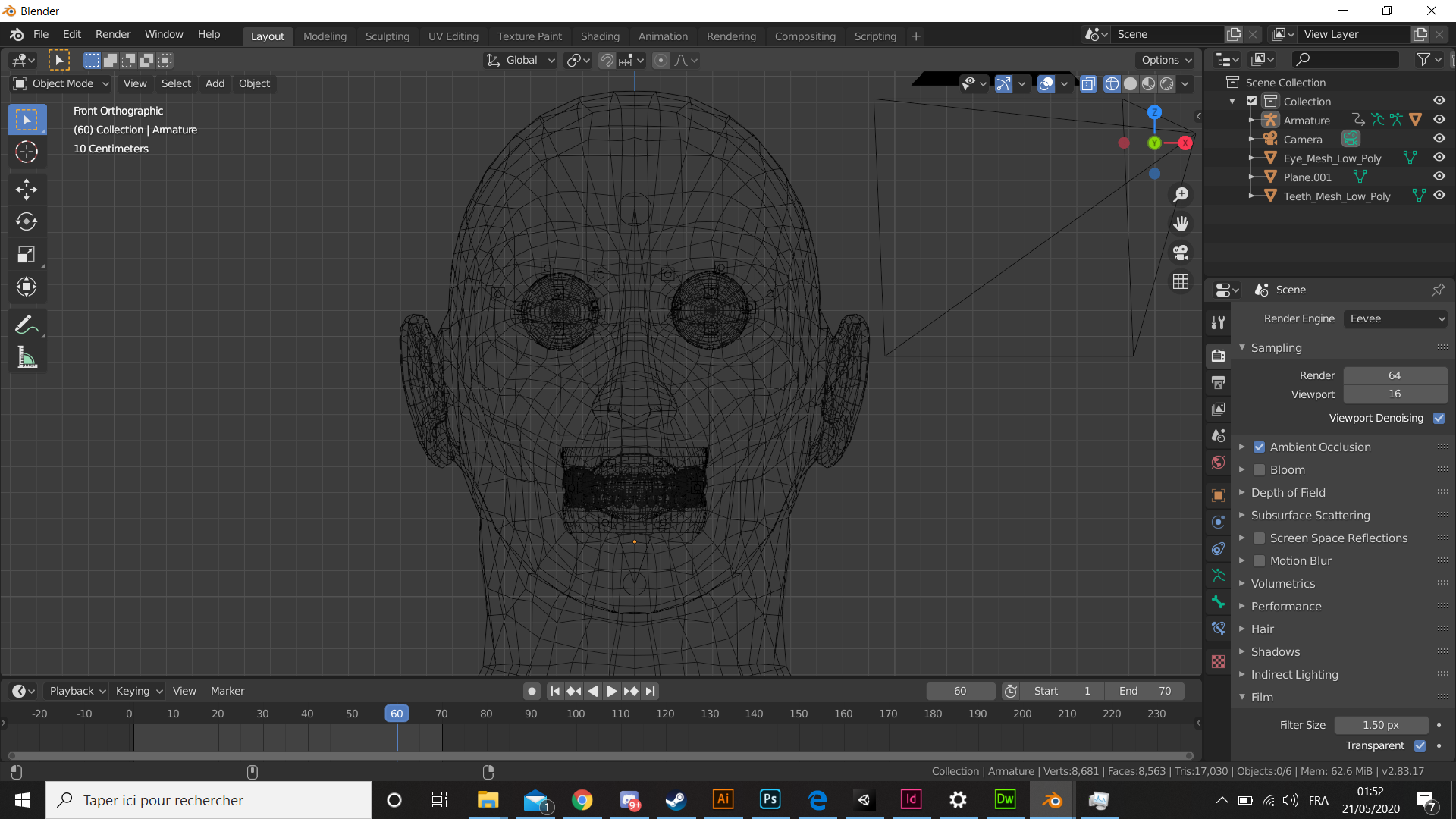Open the World properties tab
This screenshot has width=1456, height=819.
point(1219,463)
